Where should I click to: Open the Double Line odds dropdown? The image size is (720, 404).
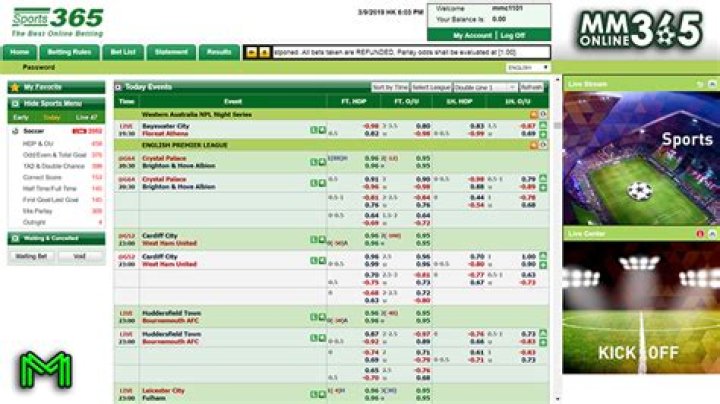[x=485, y=87]
